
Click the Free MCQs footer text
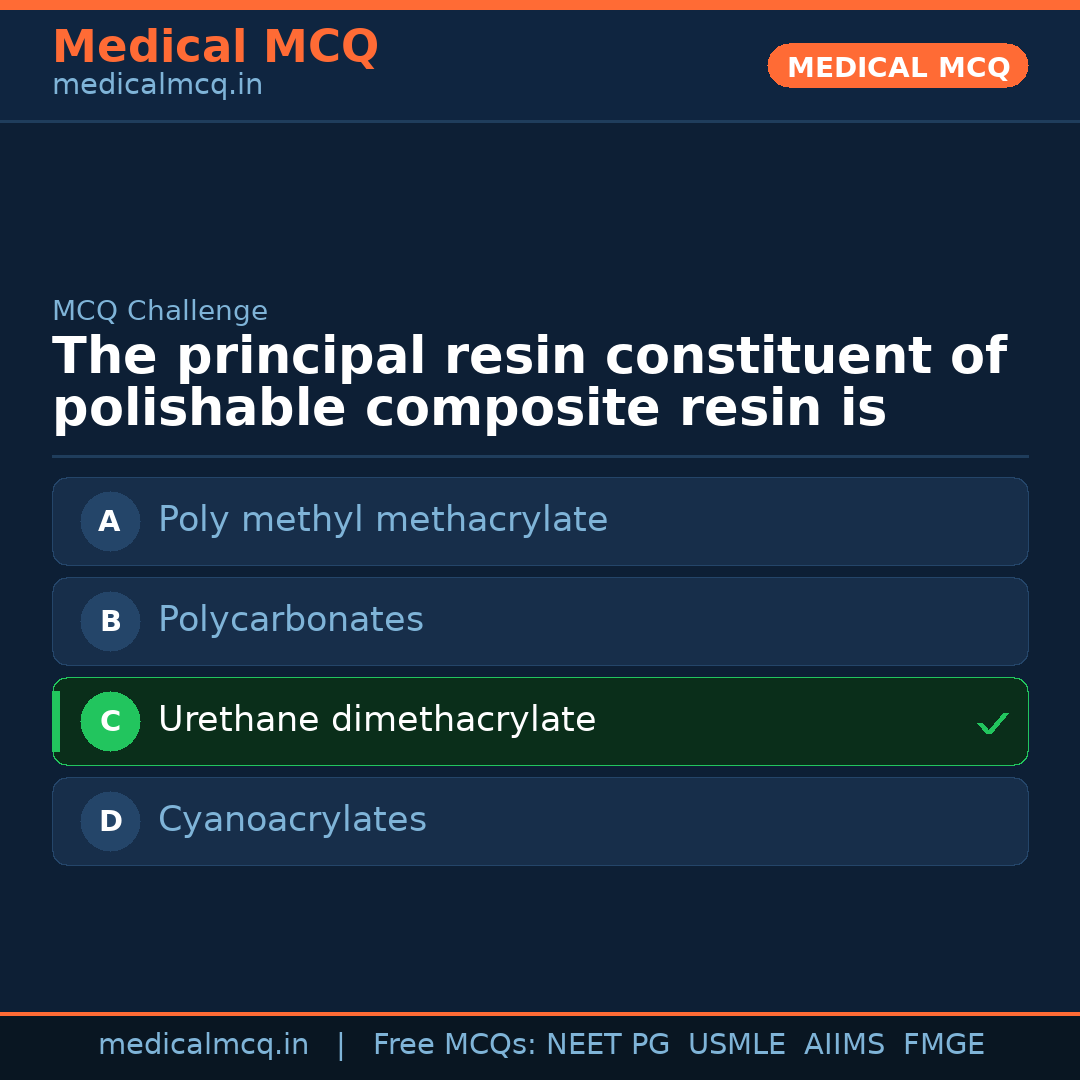point(454,1045)
